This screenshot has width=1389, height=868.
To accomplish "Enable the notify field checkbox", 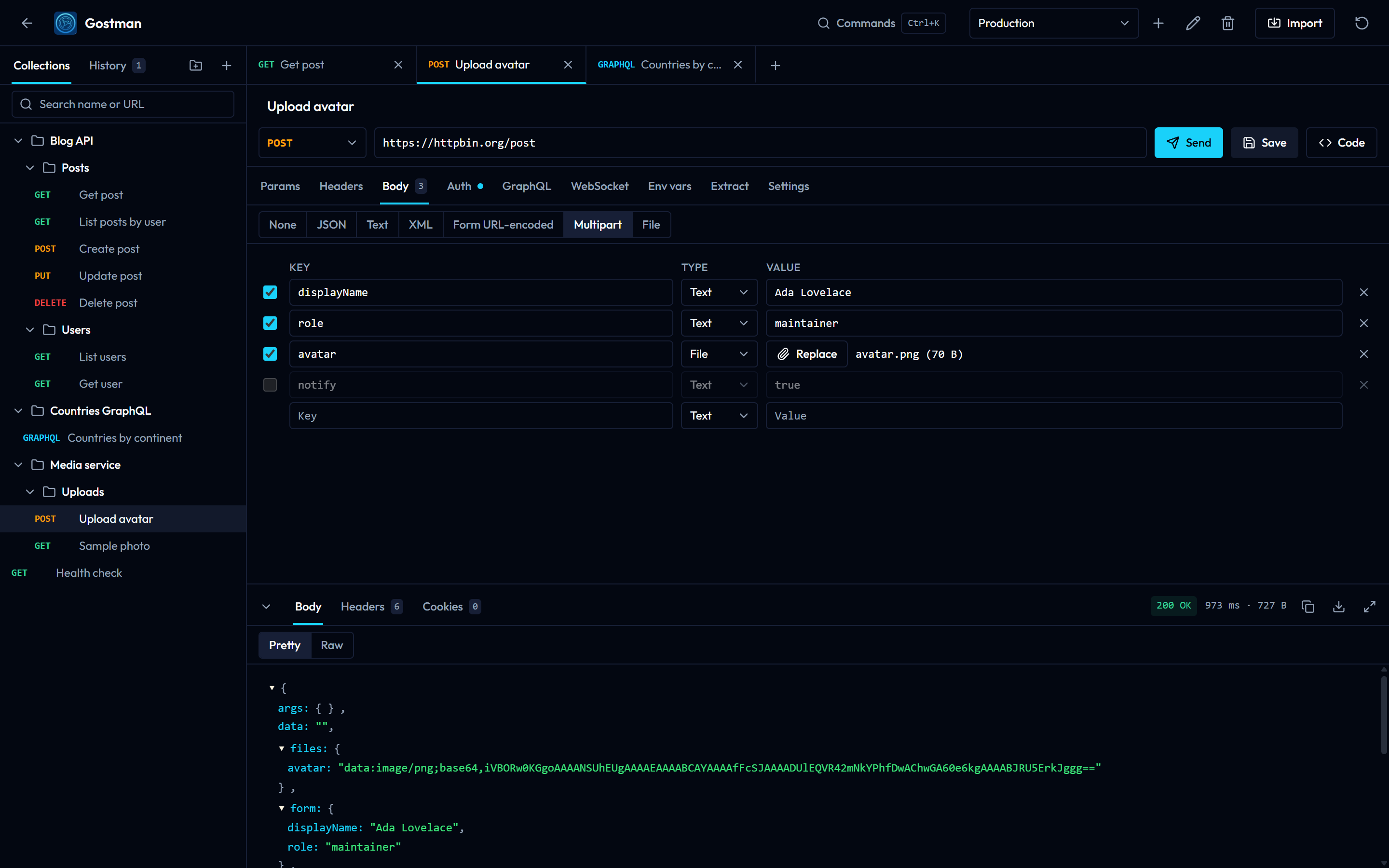I will pyautogui.click(x=270, y=385).
